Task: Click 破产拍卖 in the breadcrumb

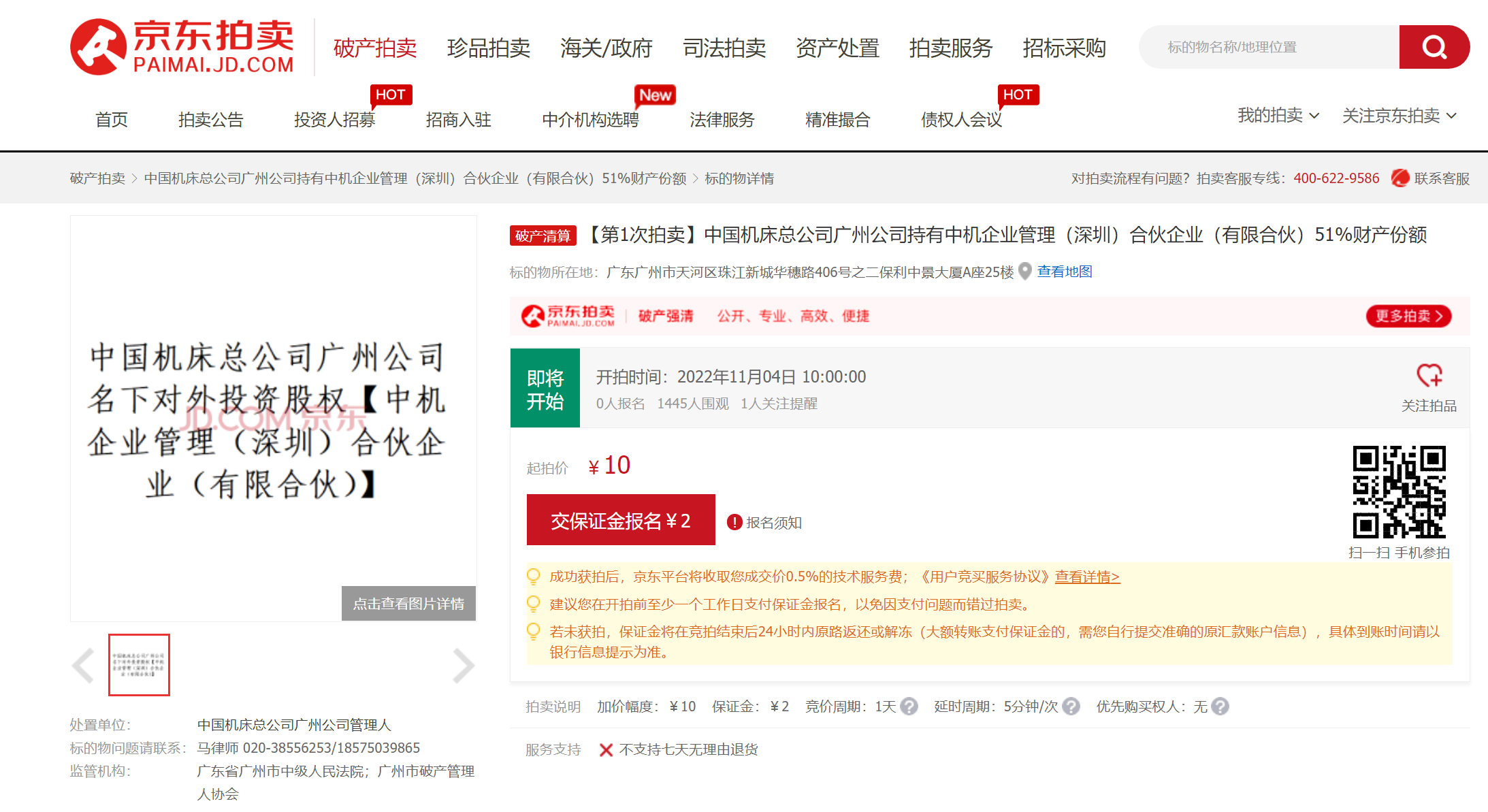Action: 97,178
